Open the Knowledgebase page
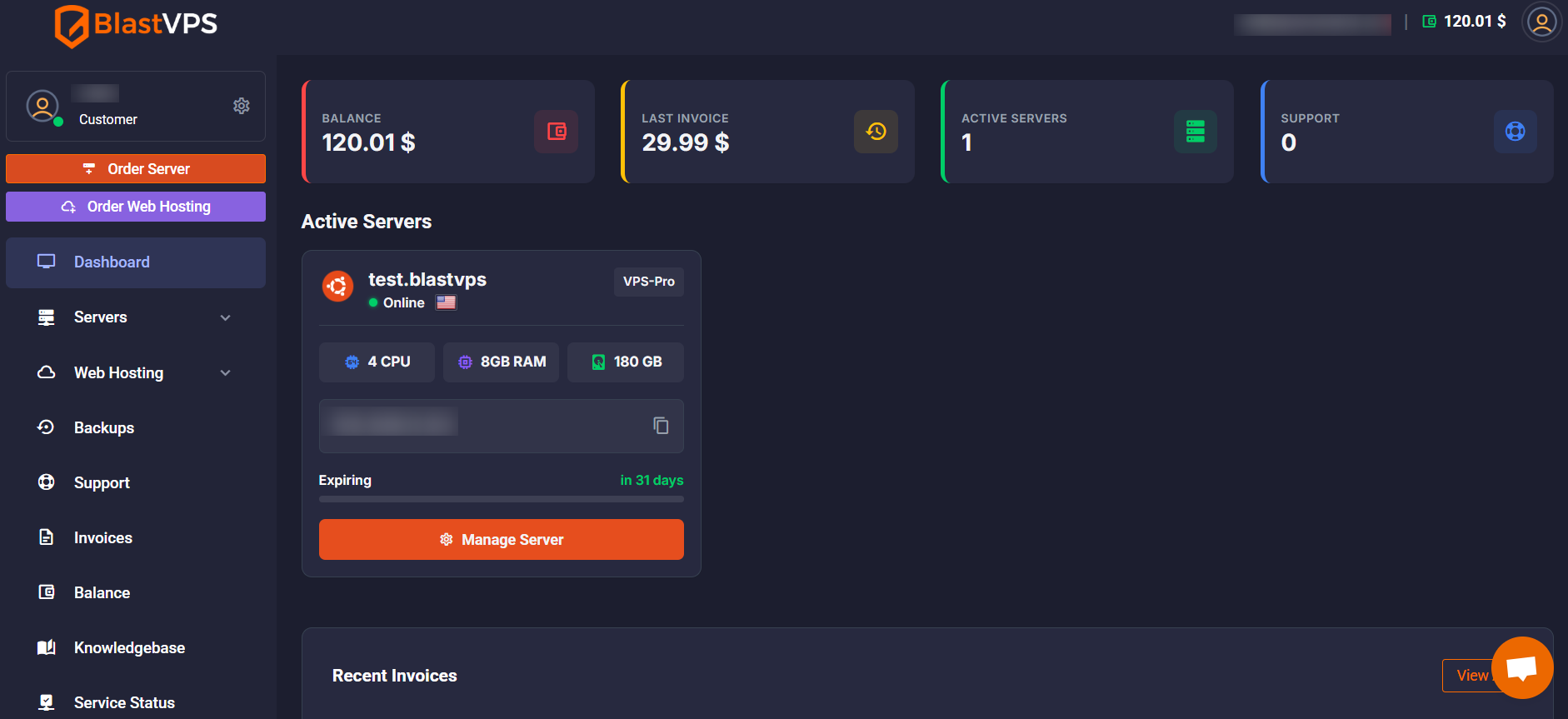 click(x=136, y=647)
